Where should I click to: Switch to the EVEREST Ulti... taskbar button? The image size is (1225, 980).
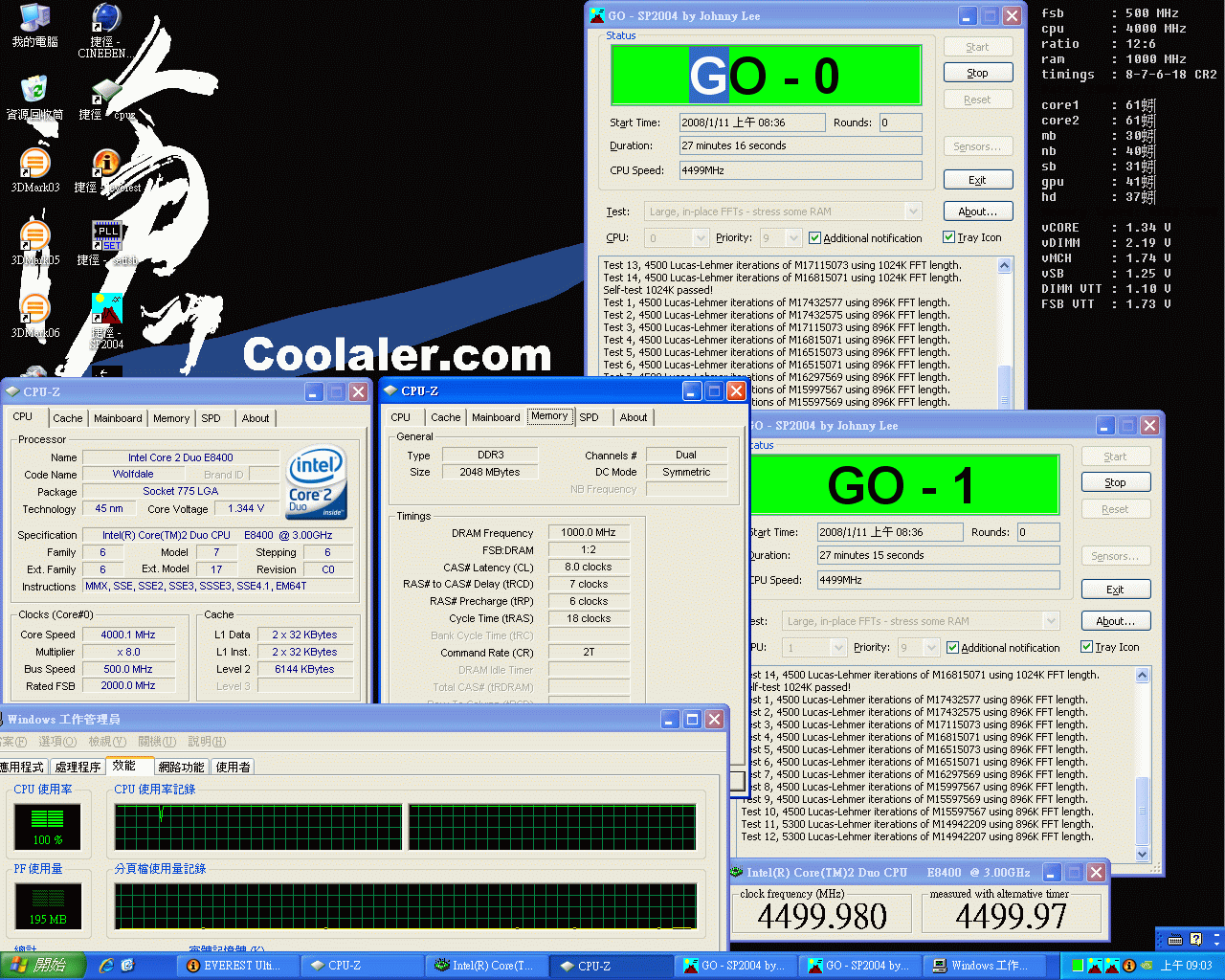coord(239,966)
